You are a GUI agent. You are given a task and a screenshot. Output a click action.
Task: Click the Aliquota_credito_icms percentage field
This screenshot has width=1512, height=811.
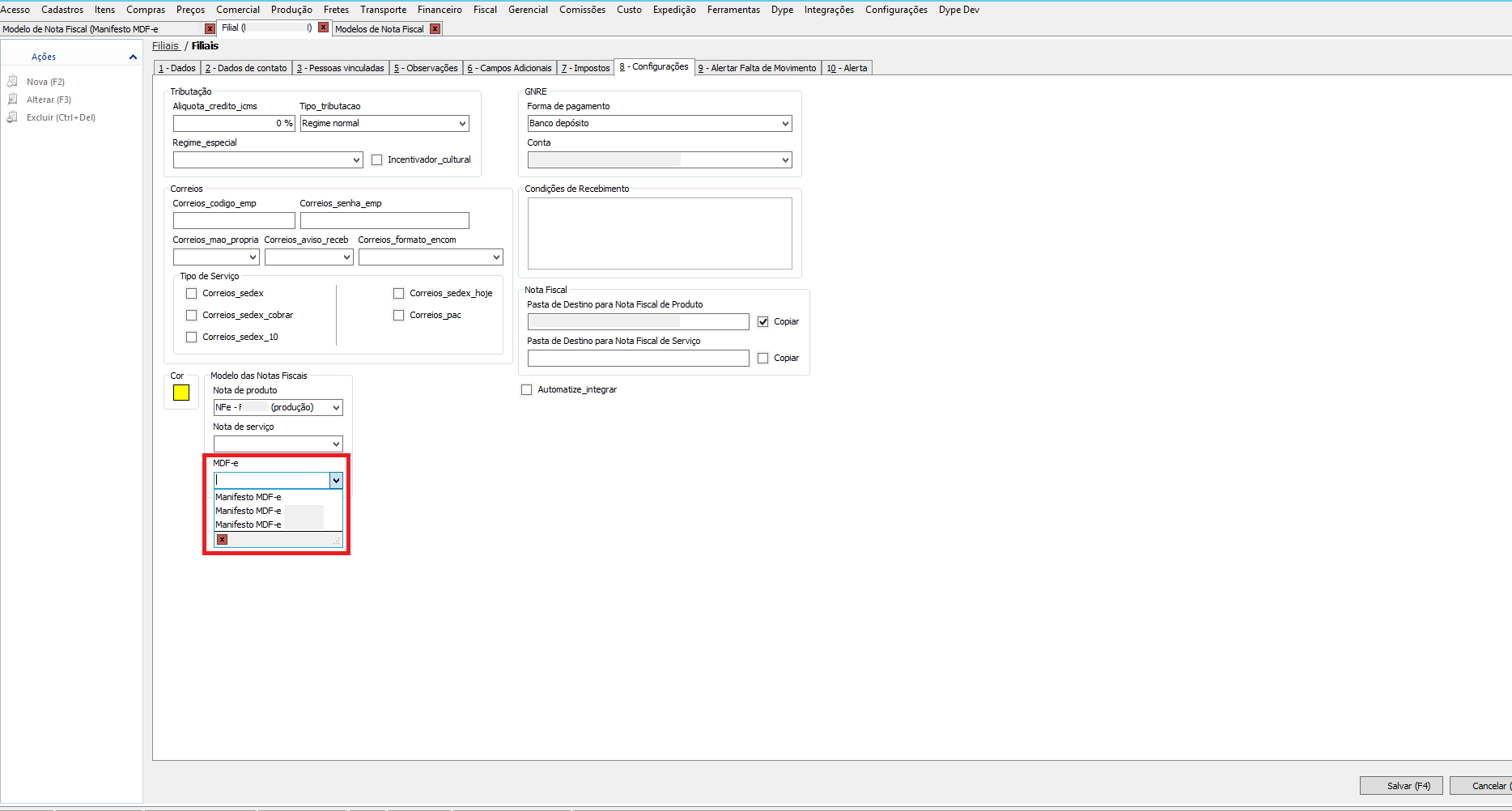(x=234, y=124)
